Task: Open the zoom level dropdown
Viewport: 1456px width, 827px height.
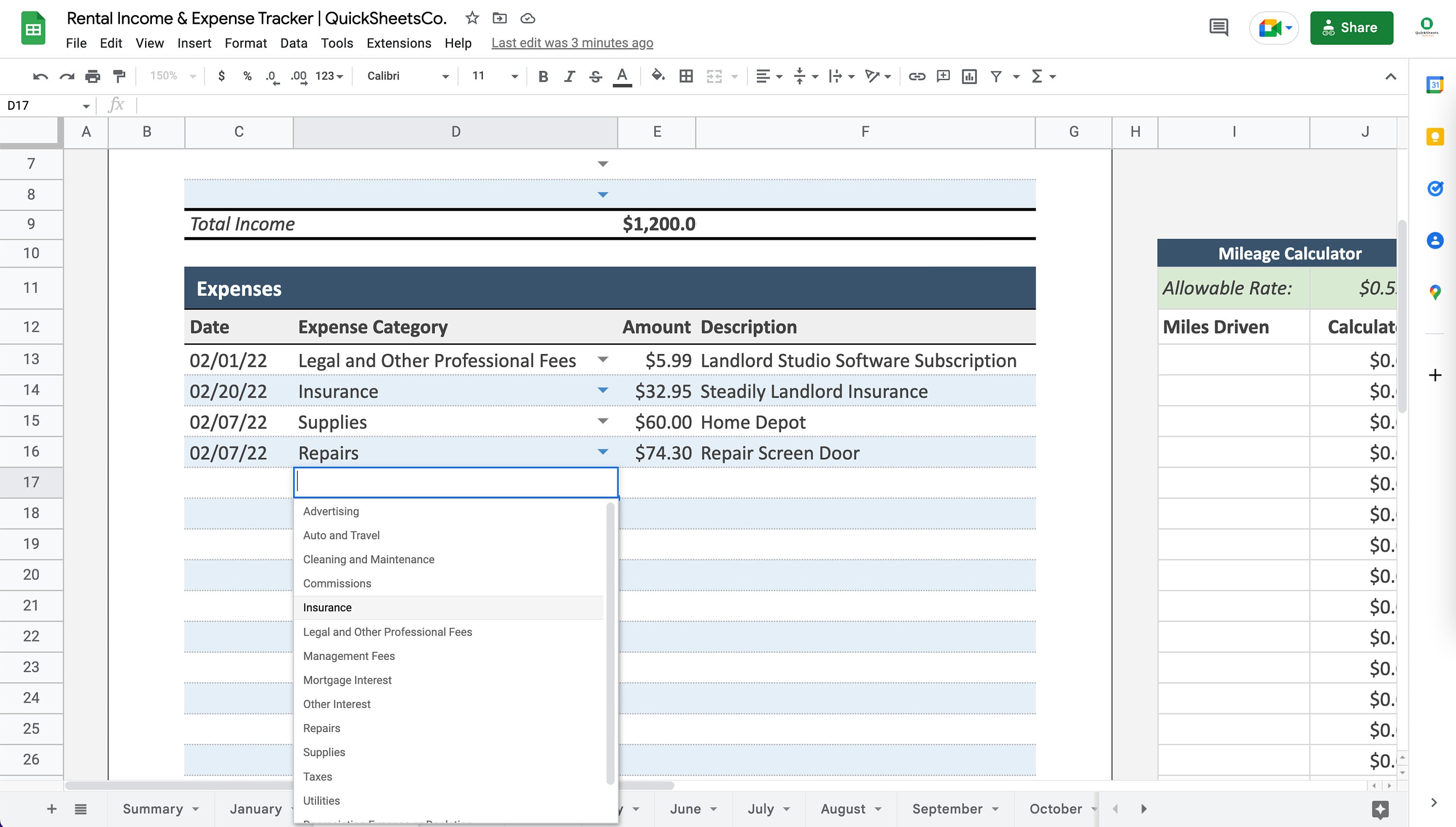Action: click(173, 76)
